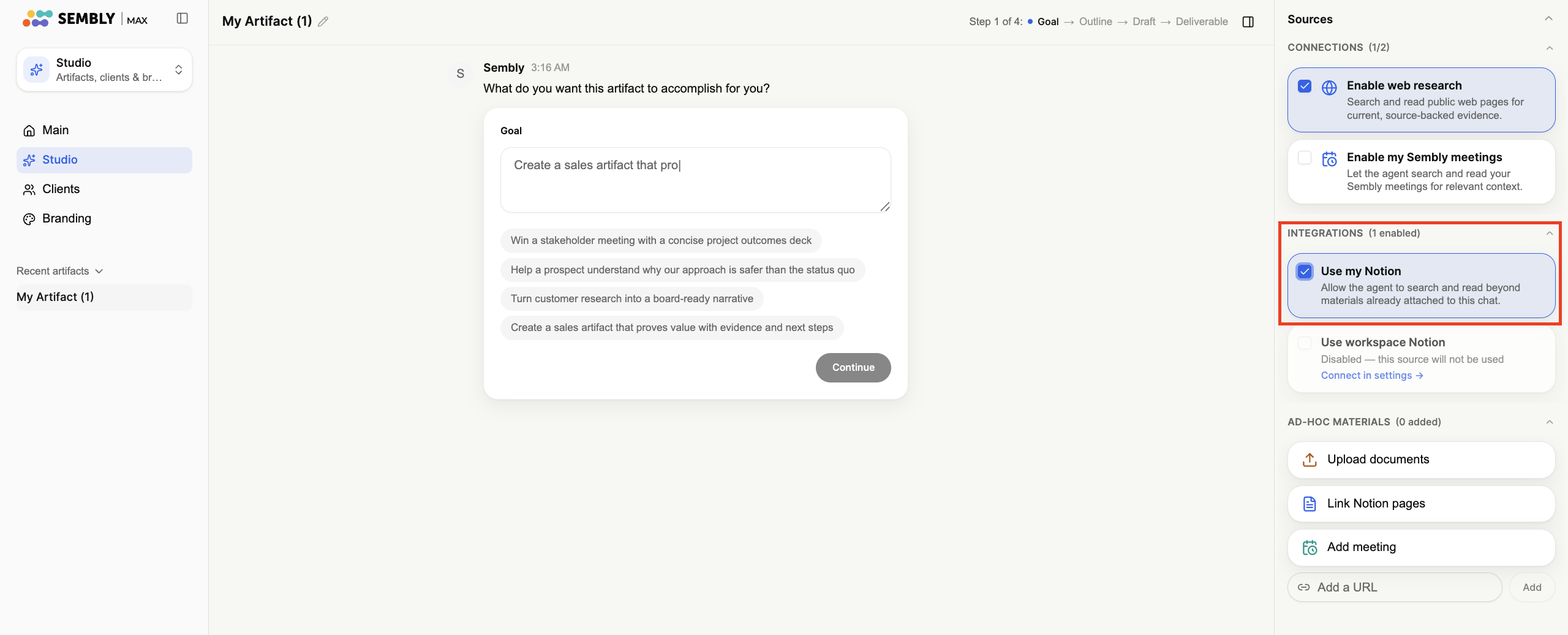Uncheck Enable web research checkbox
Image resolution: width=1568 pixels, height=635 pixels.
point(1305,86)
